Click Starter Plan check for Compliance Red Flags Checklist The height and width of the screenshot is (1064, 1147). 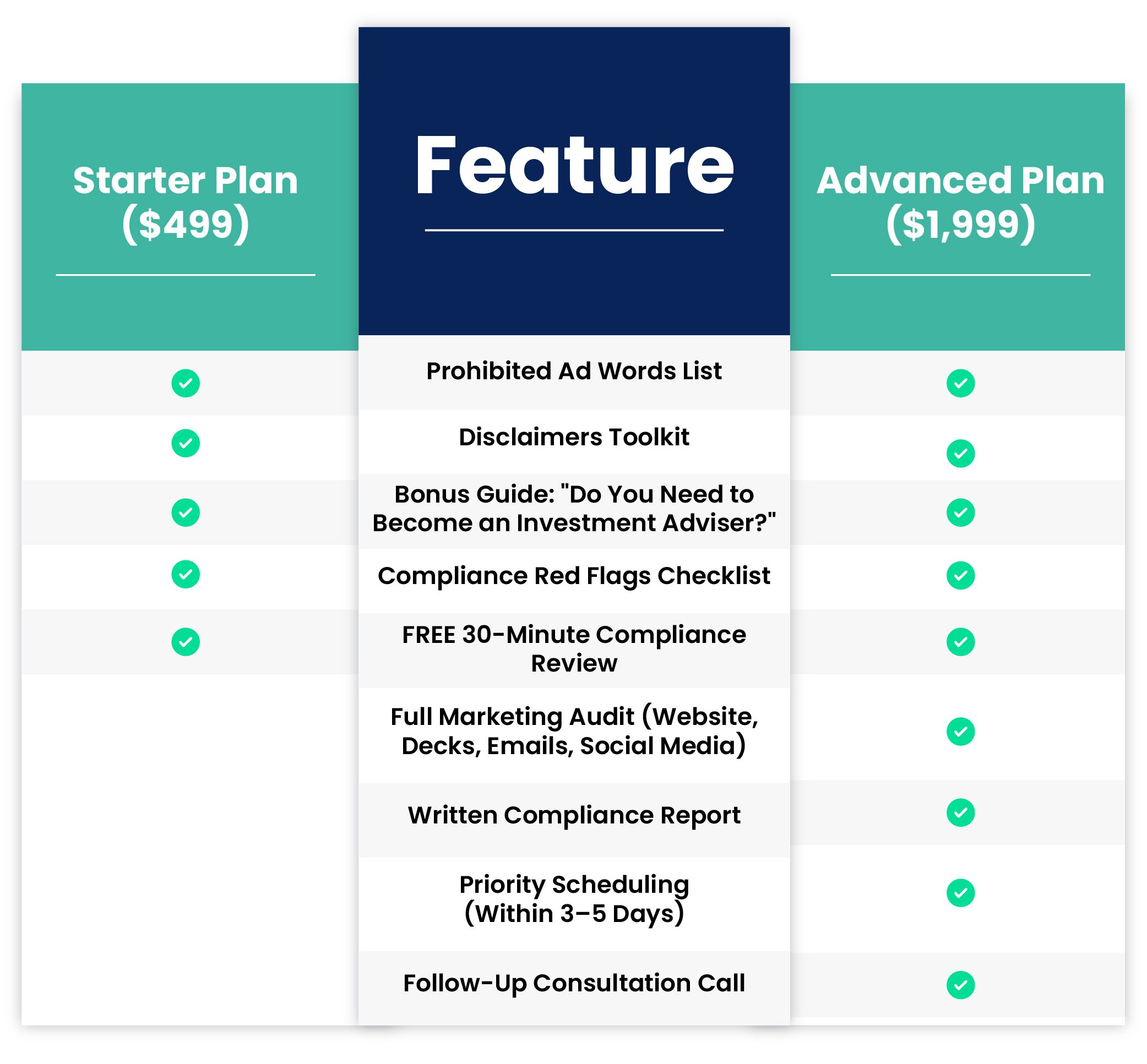(186, 574)
